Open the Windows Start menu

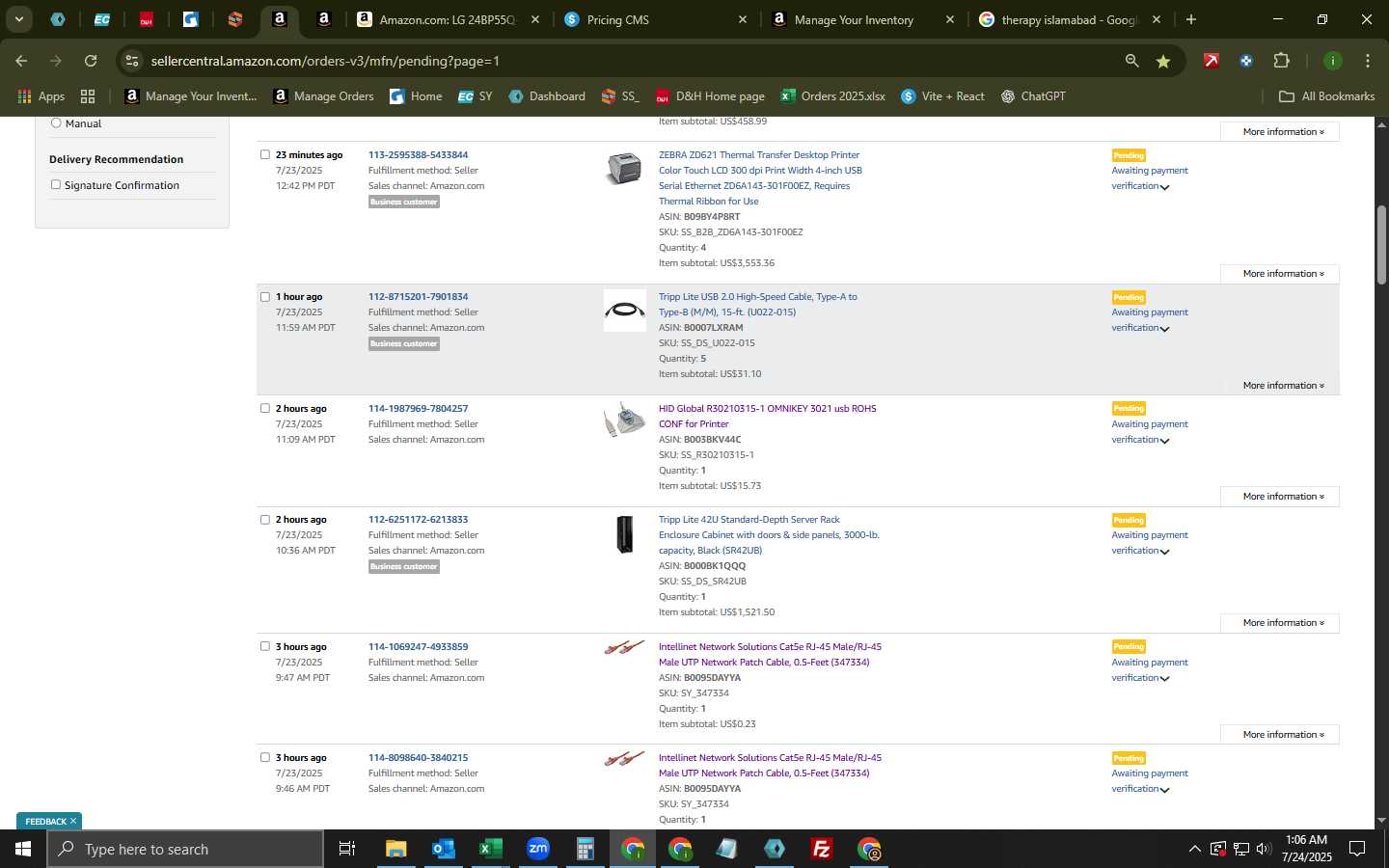coord(23,849)
